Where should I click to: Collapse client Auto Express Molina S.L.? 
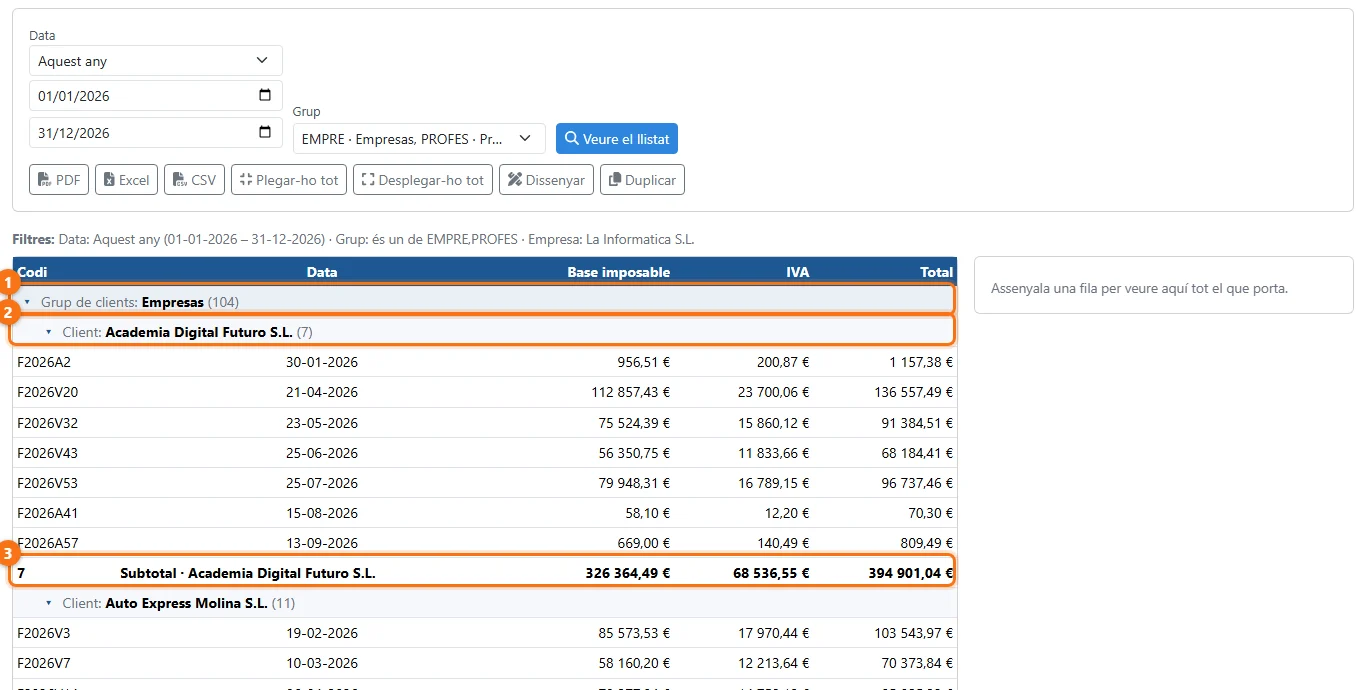click(x=49, y=604)
